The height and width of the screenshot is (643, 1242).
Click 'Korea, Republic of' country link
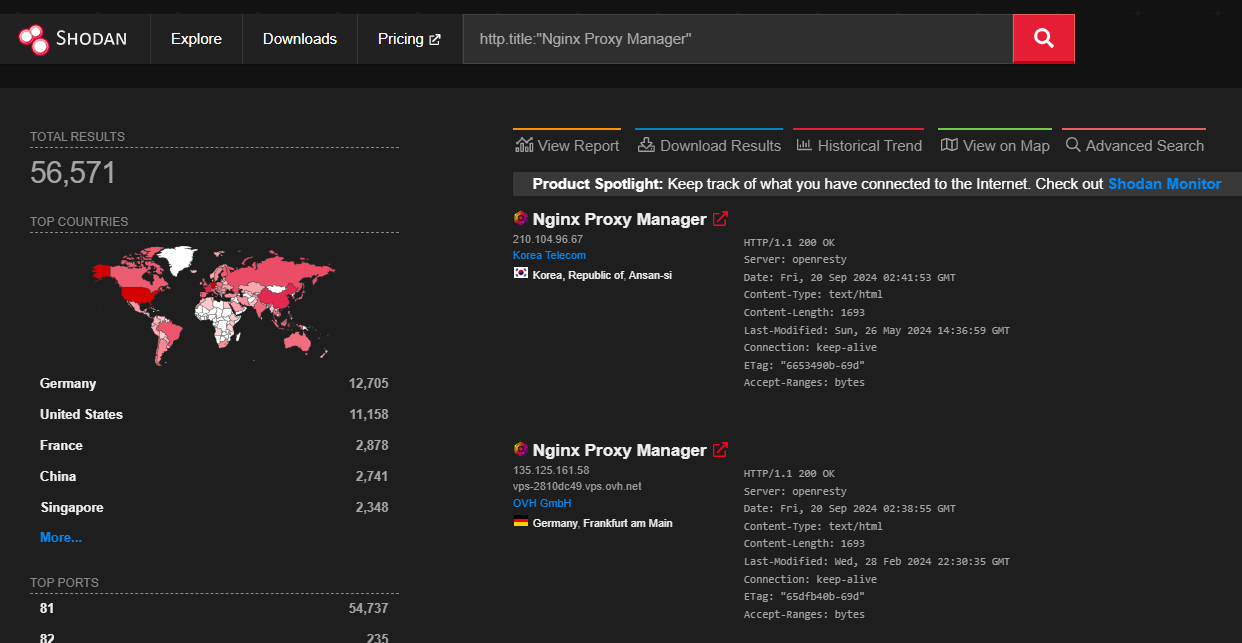point(578,274)
